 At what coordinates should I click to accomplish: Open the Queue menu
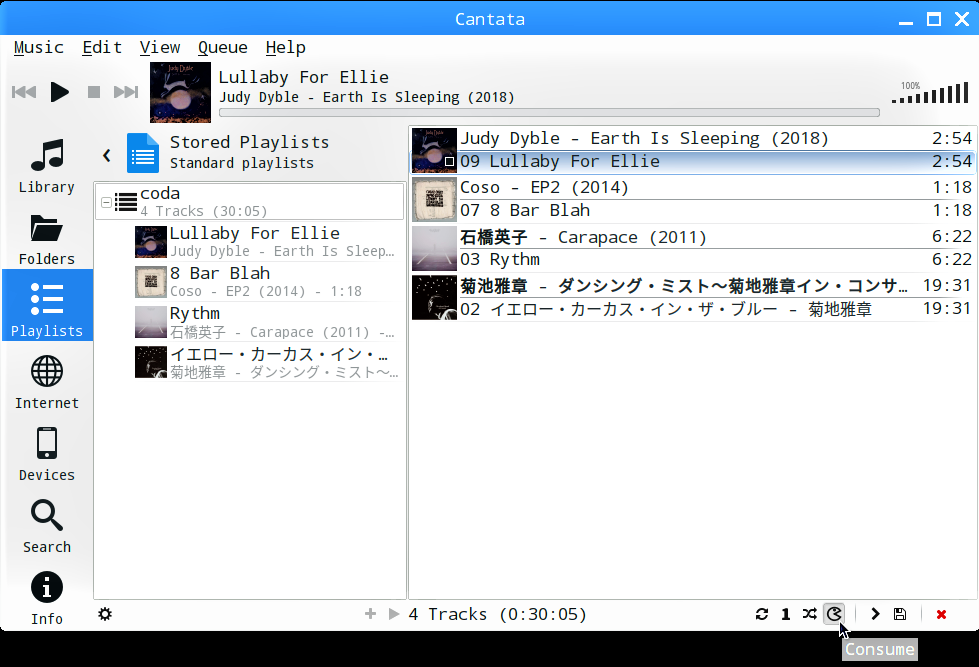[x=223, y=47]
